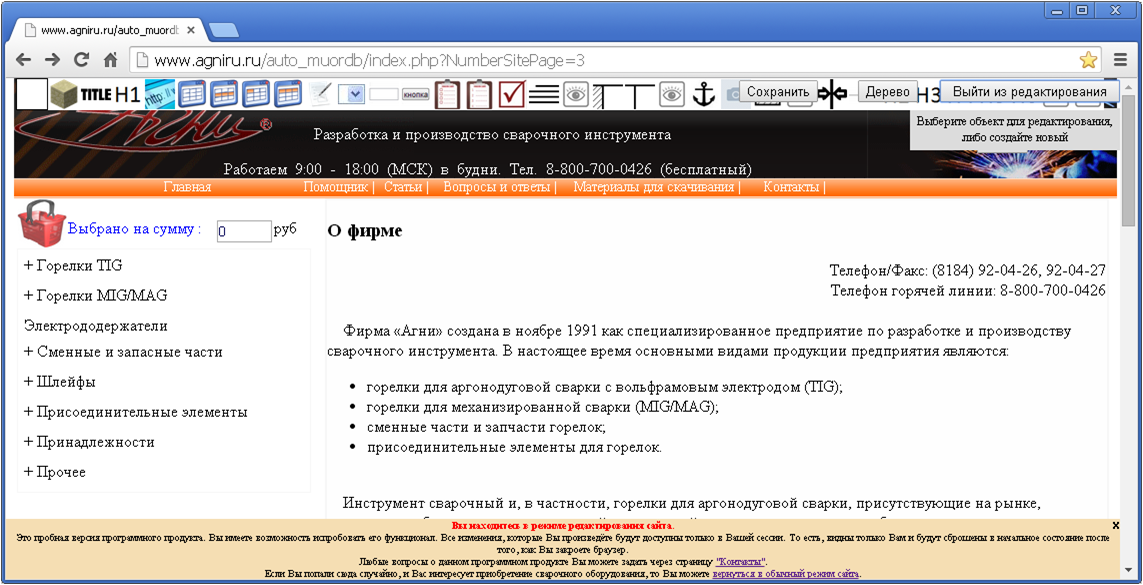Expand the Прочее category
This screenshot has width=1143, height=585.
[x=55, y=472]
